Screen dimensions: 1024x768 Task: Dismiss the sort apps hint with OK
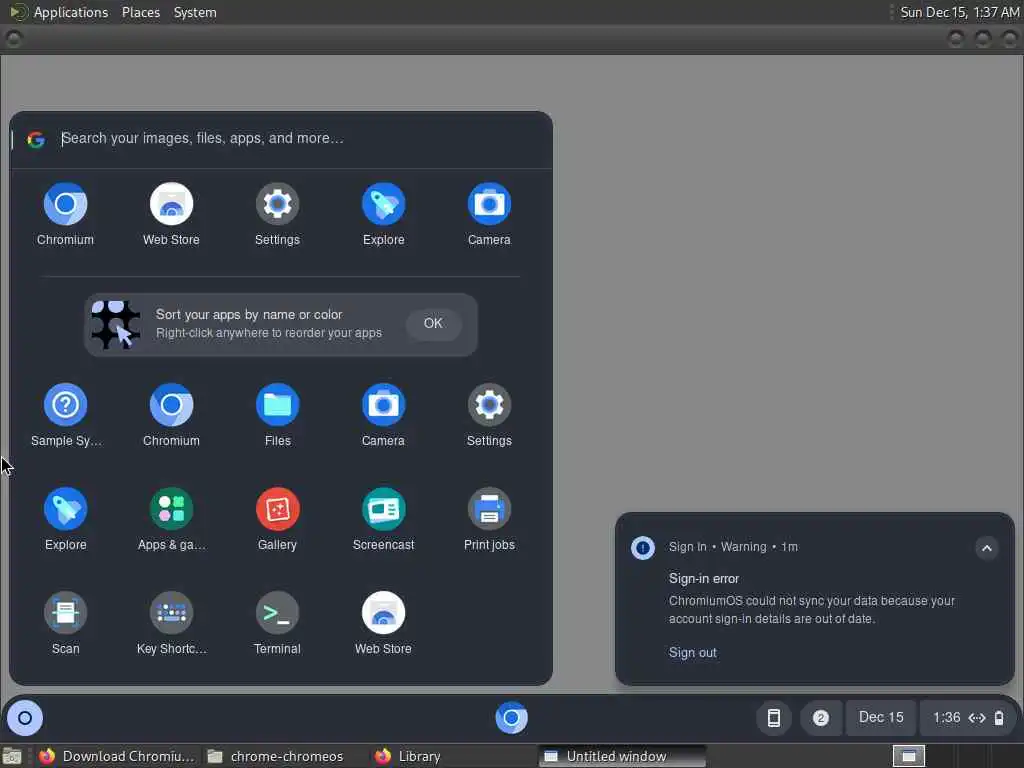tap(433, 323)
